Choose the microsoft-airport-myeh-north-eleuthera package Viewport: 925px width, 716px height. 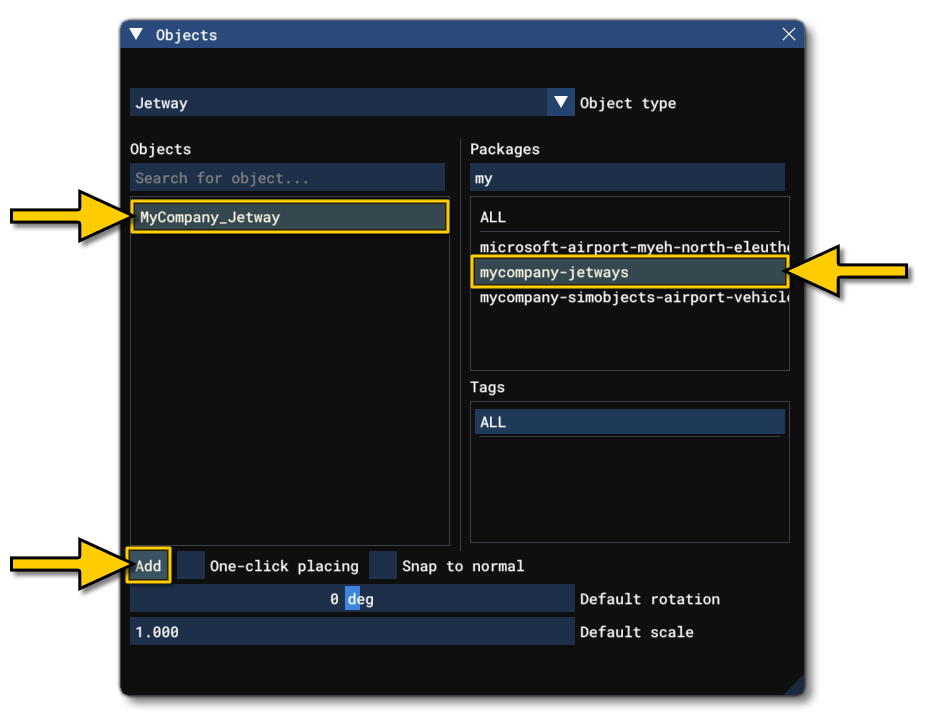(x=632, y=246)
